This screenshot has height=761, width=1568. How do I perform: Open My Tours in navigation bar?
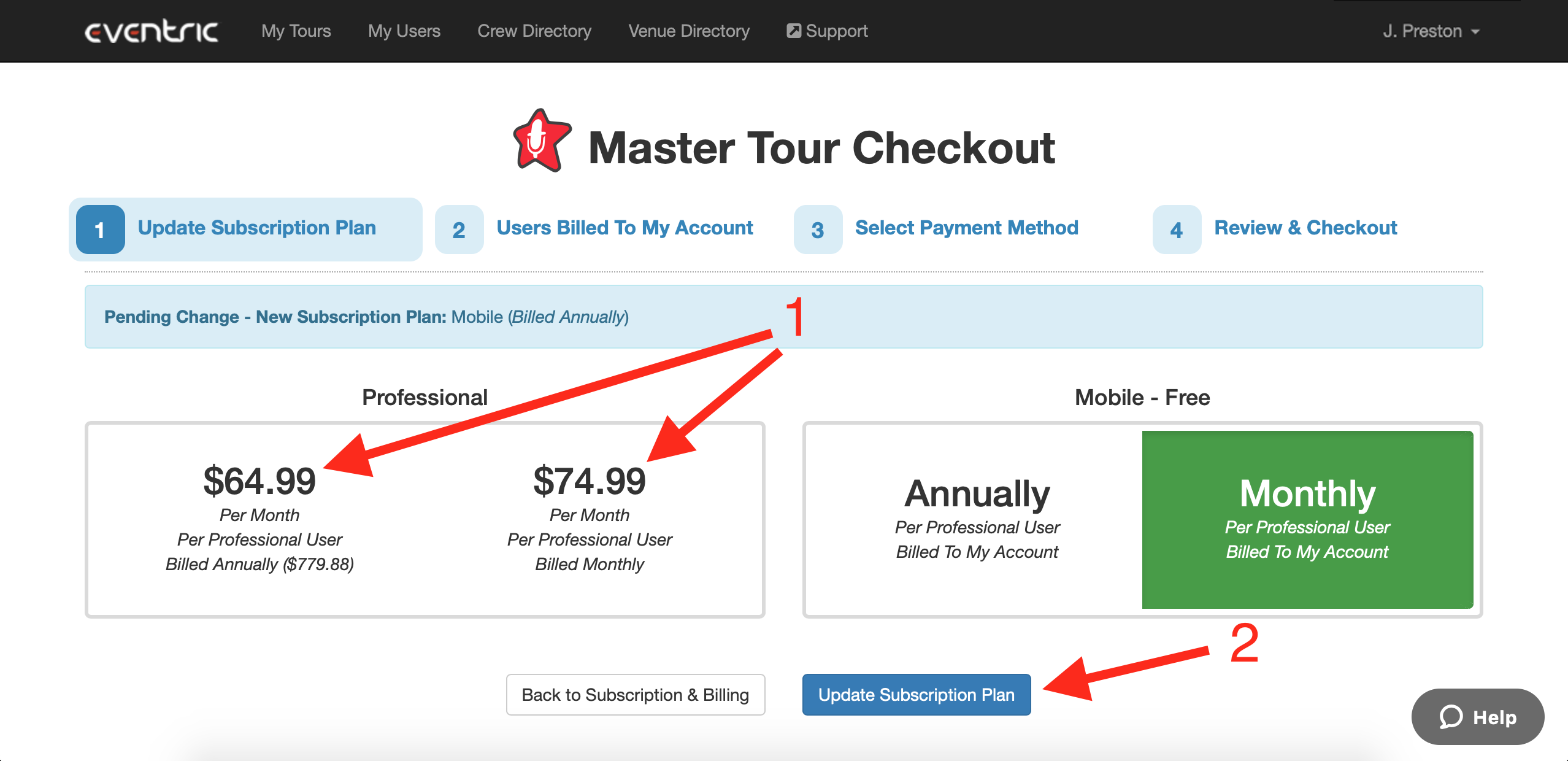pos(296,31)
